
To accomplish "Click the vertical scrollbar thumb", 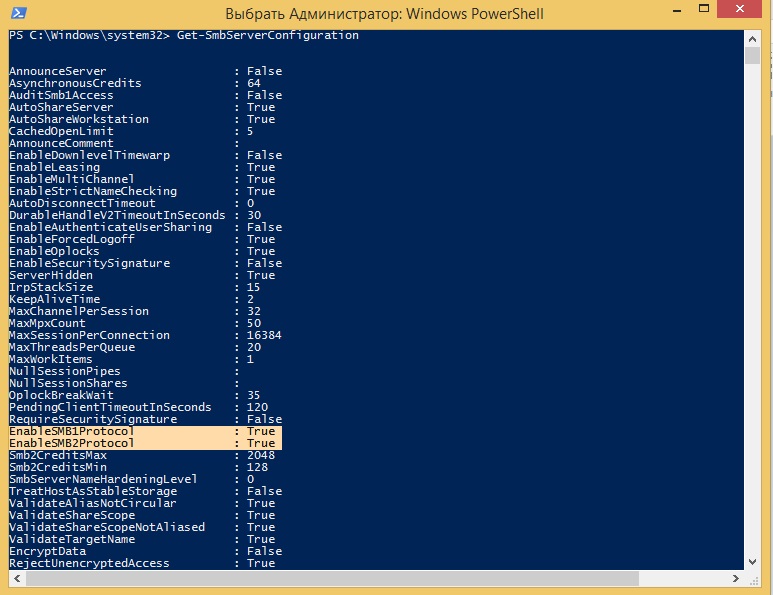I will tap(752, 55).
